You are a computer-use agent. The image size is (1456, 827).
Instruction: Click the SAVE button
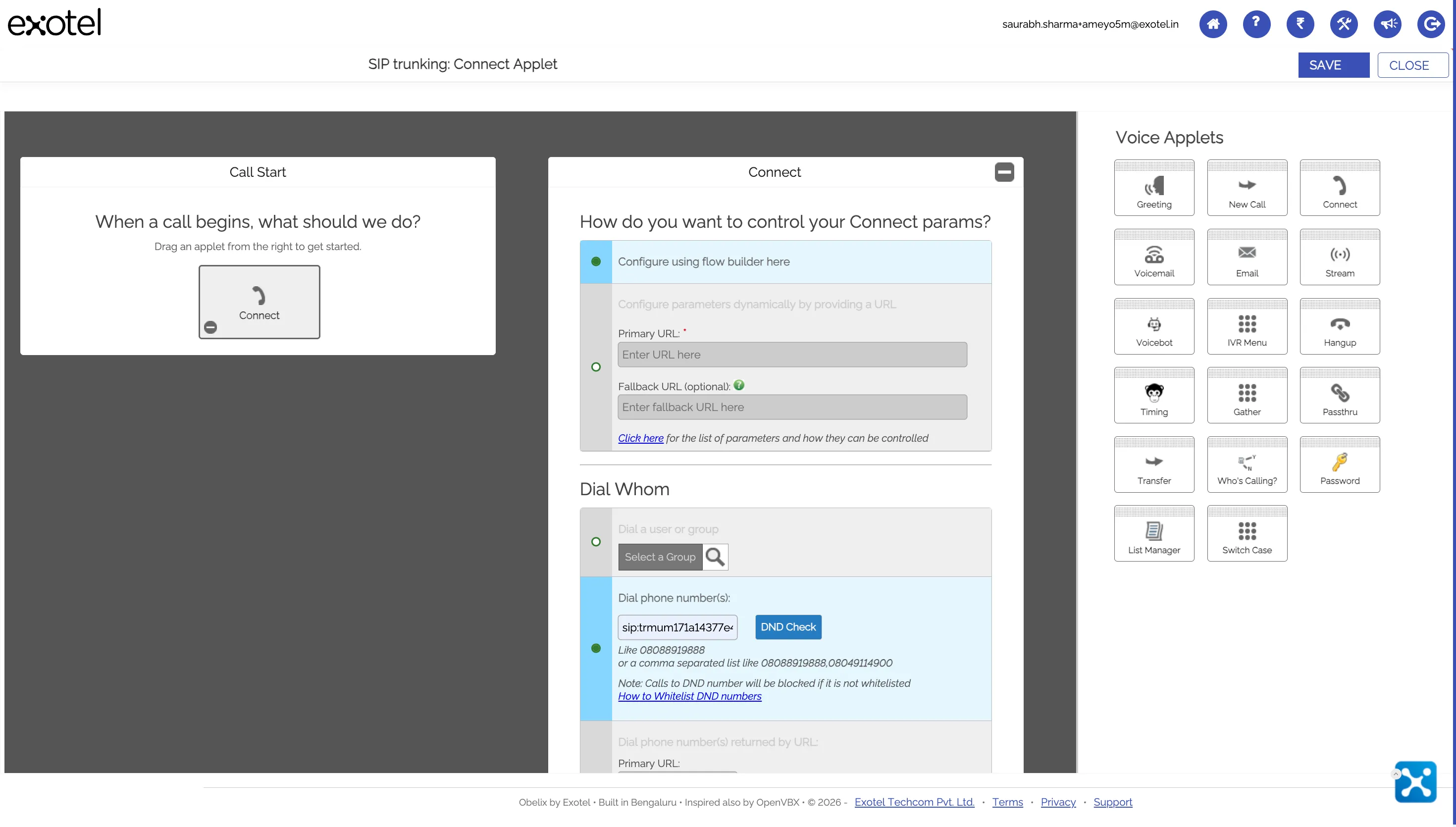(x=1333, y=65)
